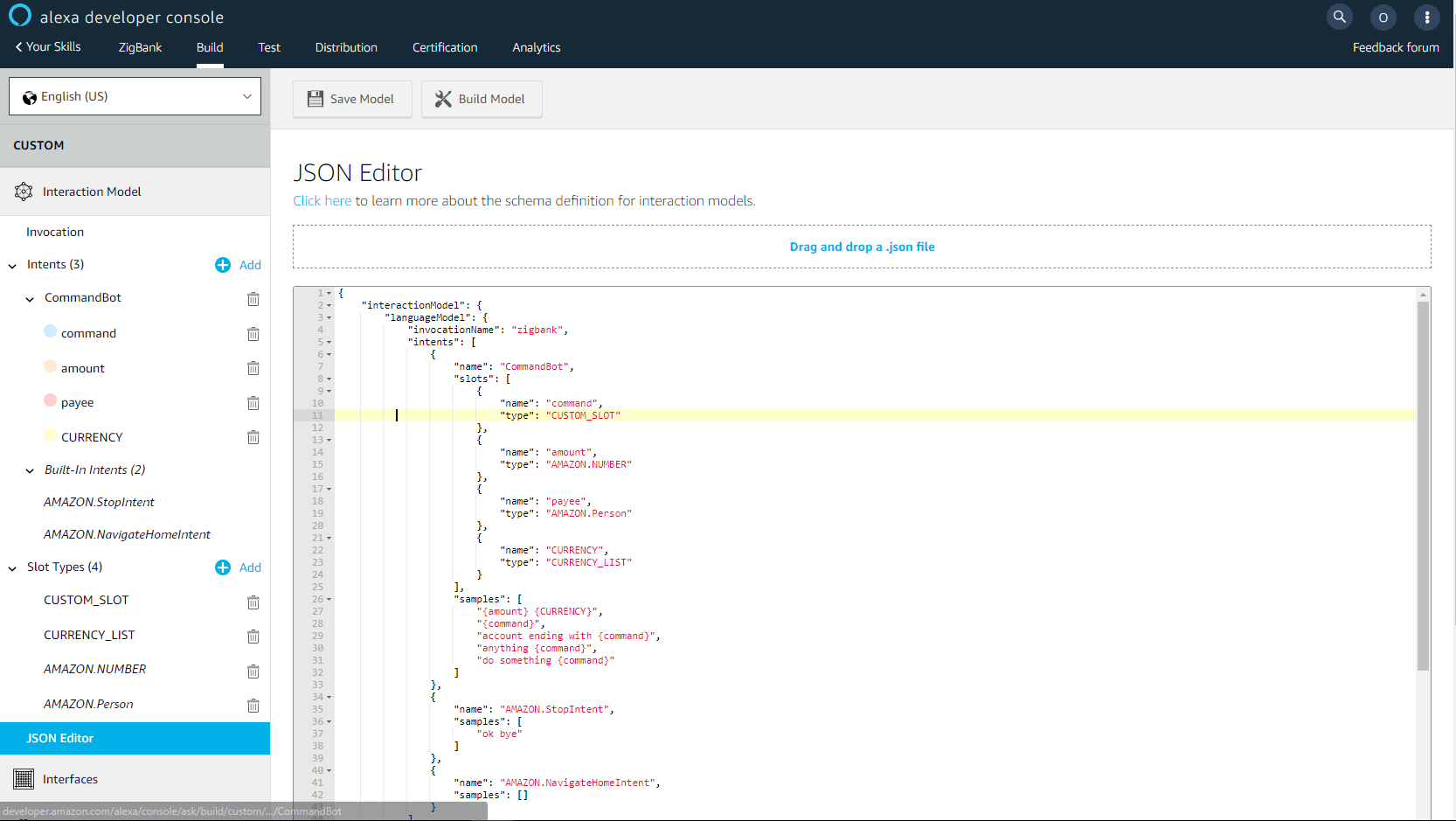Delete AMAZON.NUMBER slot type via trash icon

point(253,671)
